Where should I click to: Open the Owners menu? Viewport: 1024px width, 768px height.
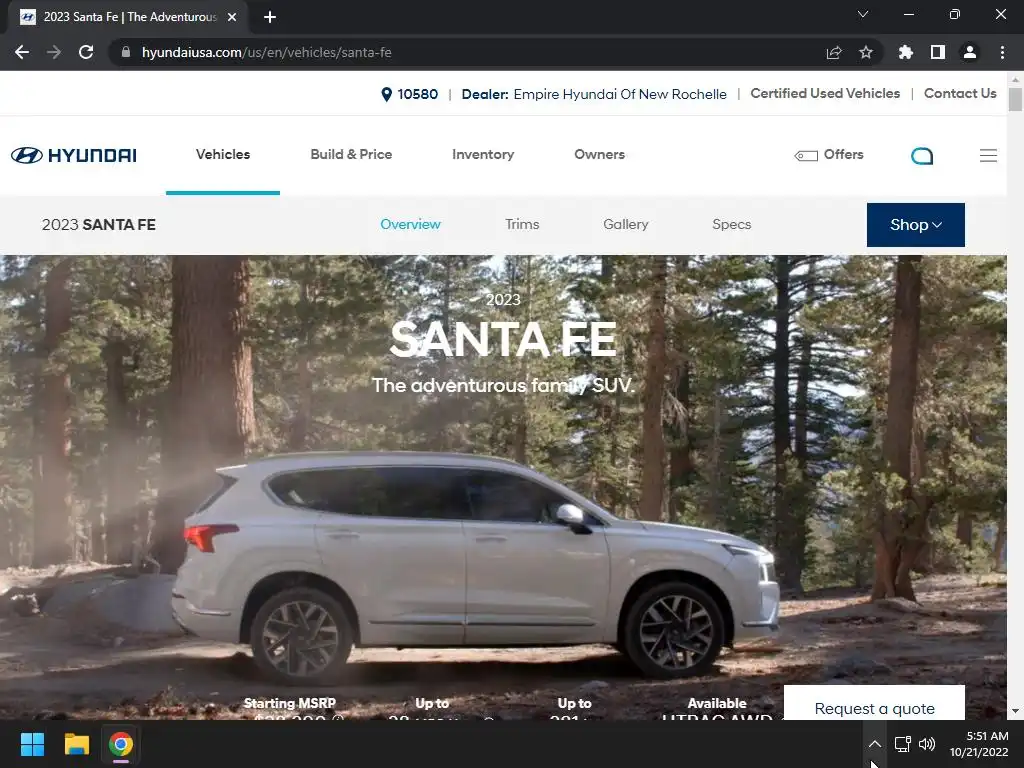click(600, 155)
